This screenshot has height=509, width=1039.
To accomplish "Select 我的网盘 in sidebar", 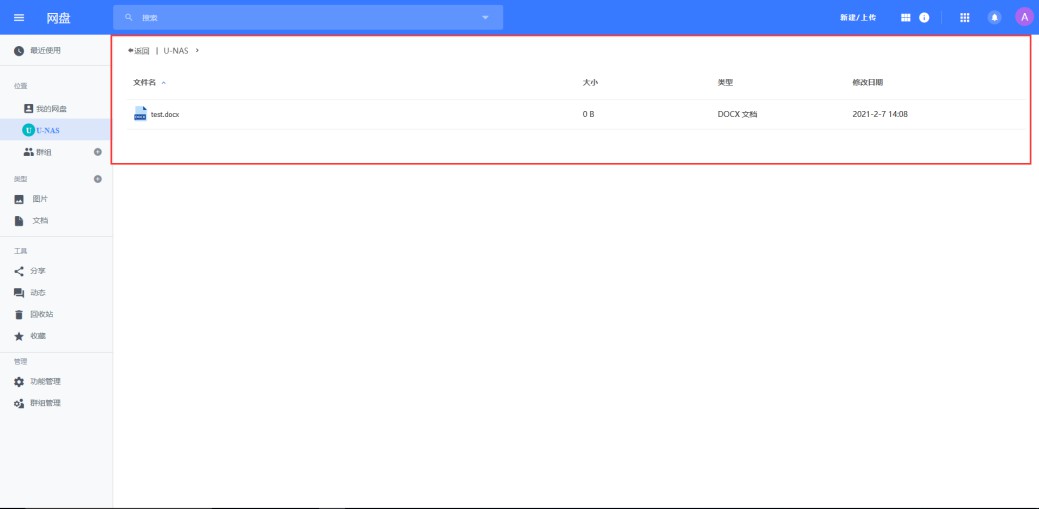I will click(x=50, y=108).
